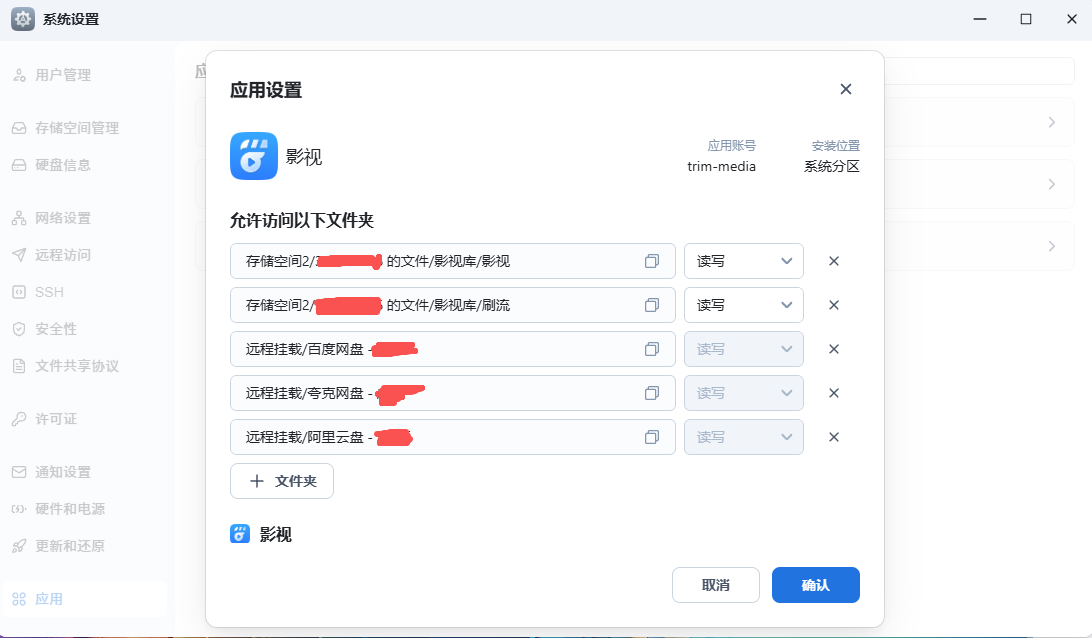Image resolution: width=1092 pixels, height=638 pixels.
Task: Click the 系统设置 gear icon in title bar
Action: tap(23, 19)
